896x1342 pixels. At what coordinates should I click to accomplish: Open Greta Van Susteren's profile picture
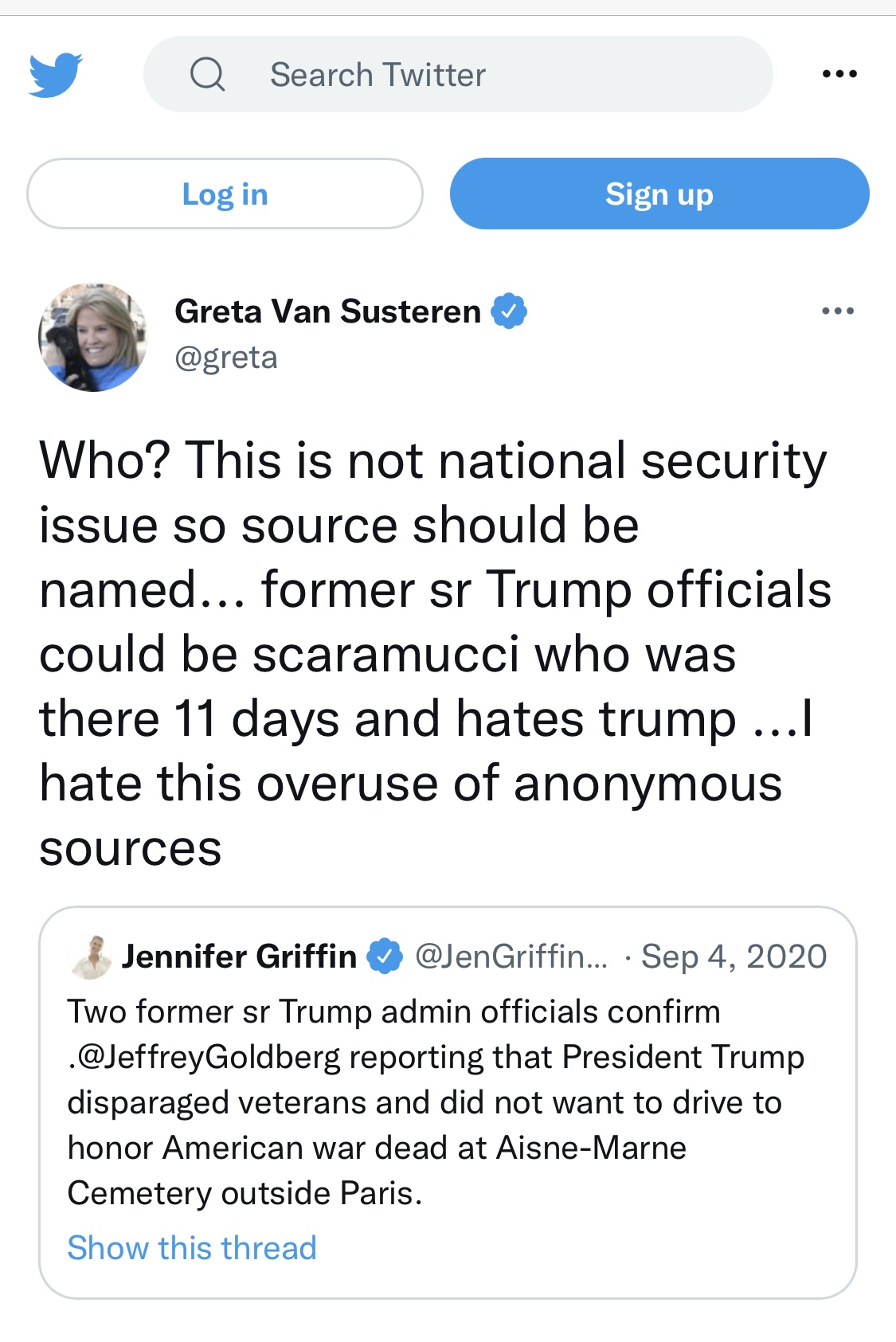pyautogui.click(x=93, y=337)
